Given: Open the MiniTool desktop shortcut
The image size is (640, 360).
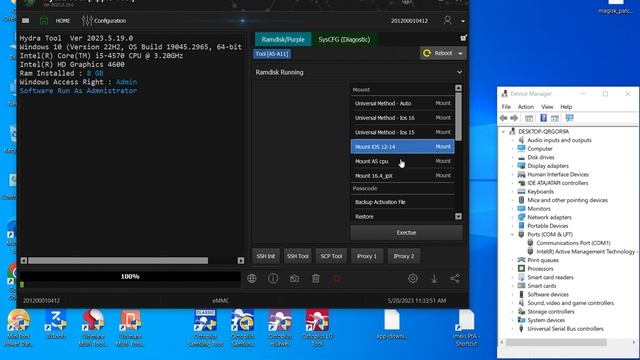Looking at the screenshot, I should coord(18,328).
